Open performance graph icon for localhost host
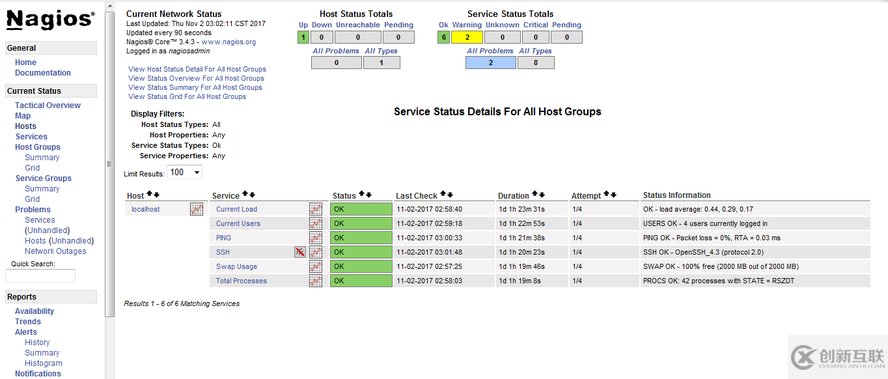The width and height of the screenshot is (888, 379). point(196,209)
